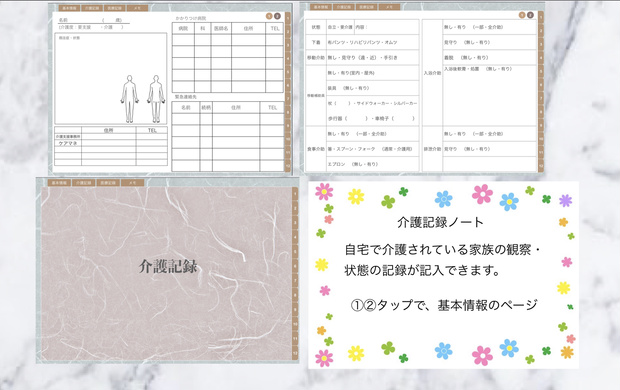Click the ケアマネ row label
620x390 pixels.
click(68, 144)
